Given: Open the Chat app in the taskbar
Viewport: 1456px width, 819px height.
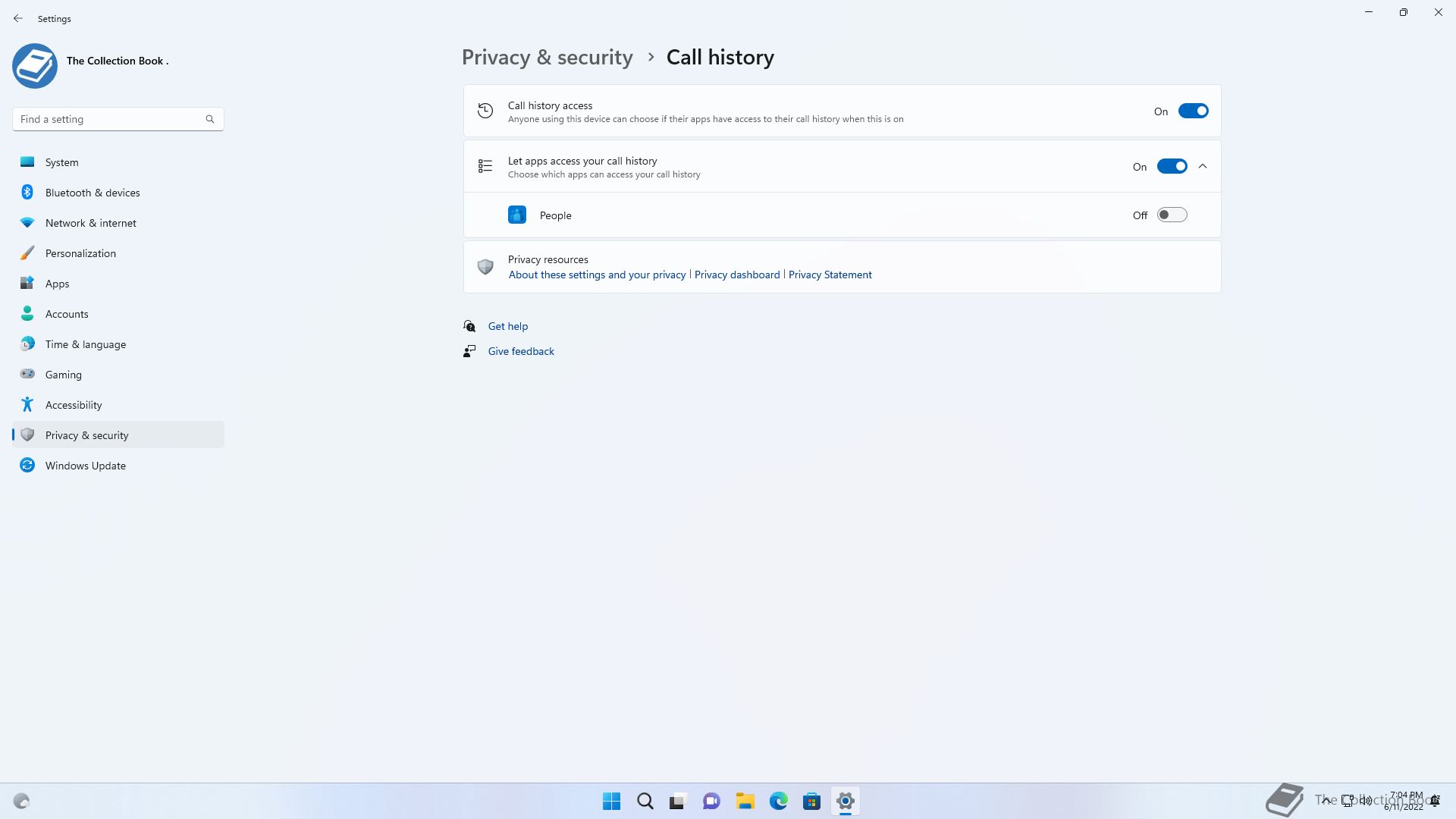Looking at the screenshot, I should tap(711, 801).
